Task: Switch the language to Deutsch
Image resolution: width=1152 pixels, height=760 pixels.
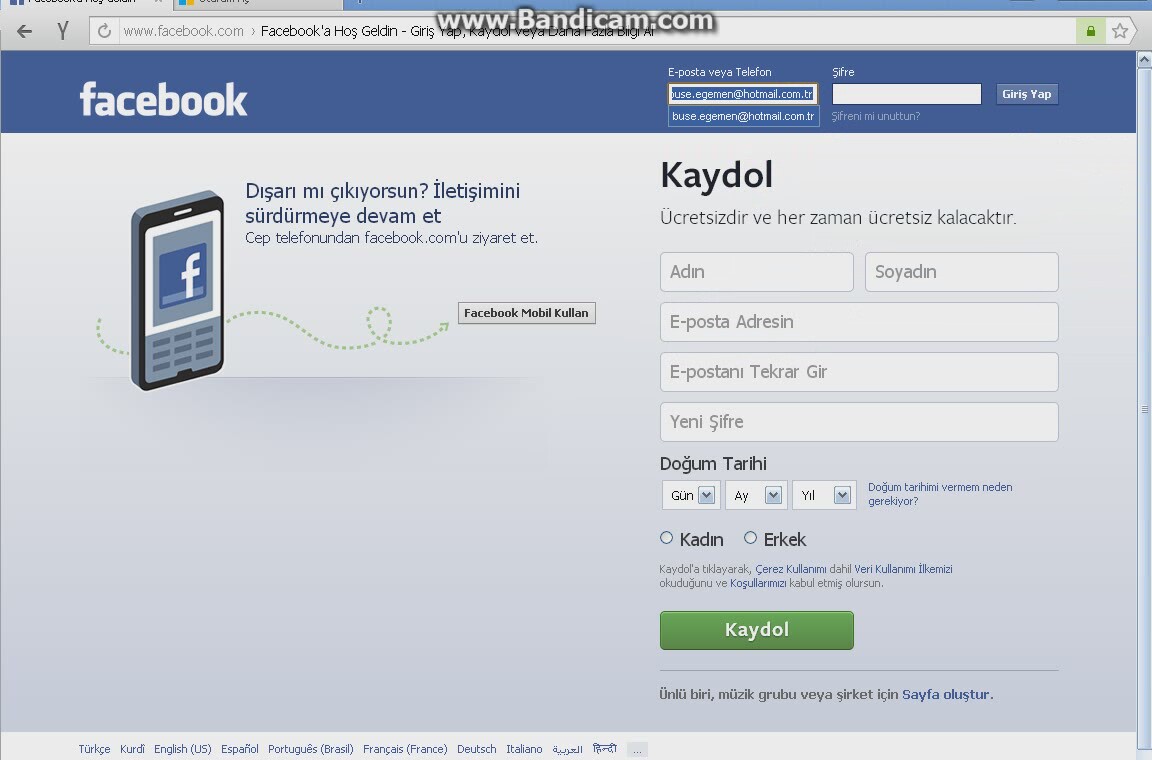Action: point(476,749)
